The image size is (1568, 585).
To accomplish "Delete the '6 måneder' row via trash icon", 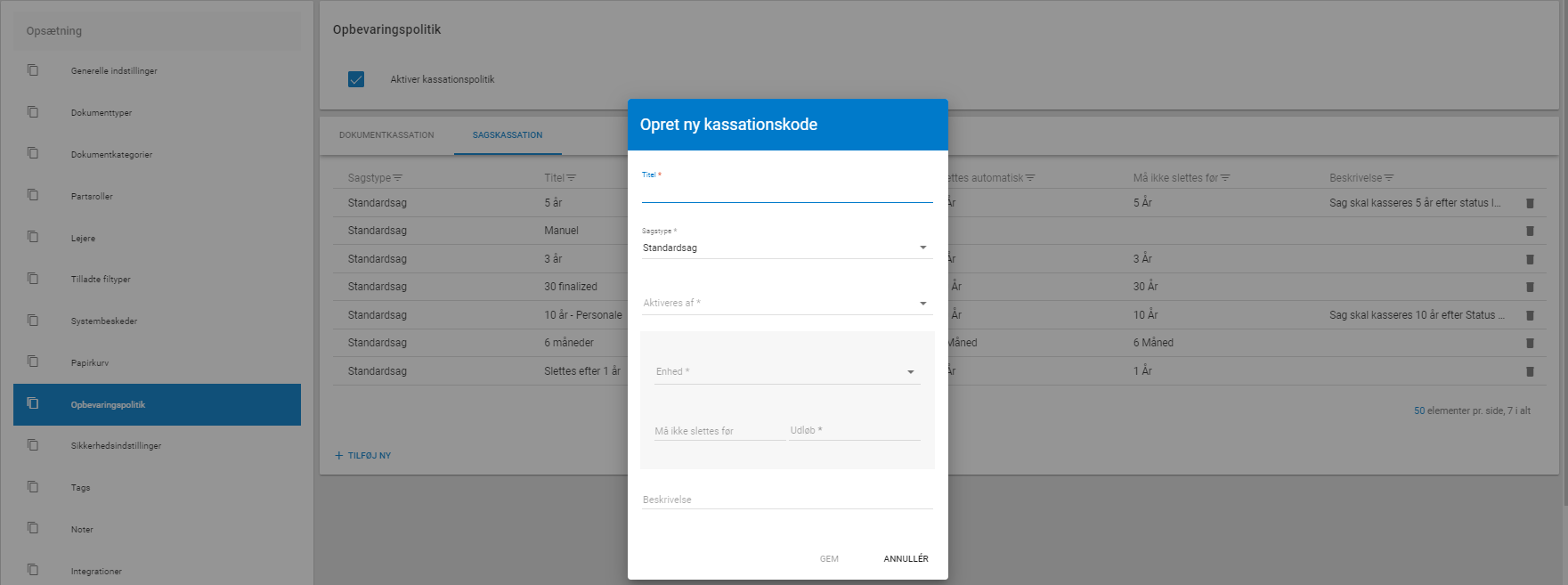I will pos(1531,343).
